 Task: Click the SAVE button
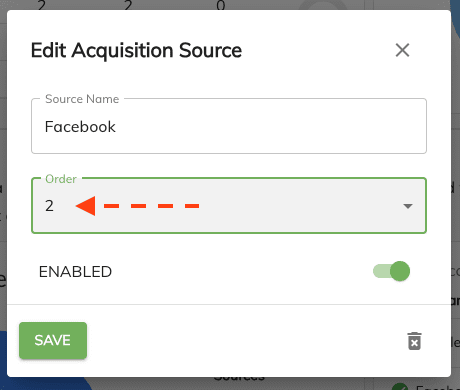pyautogui.click(x=53, y=340)
